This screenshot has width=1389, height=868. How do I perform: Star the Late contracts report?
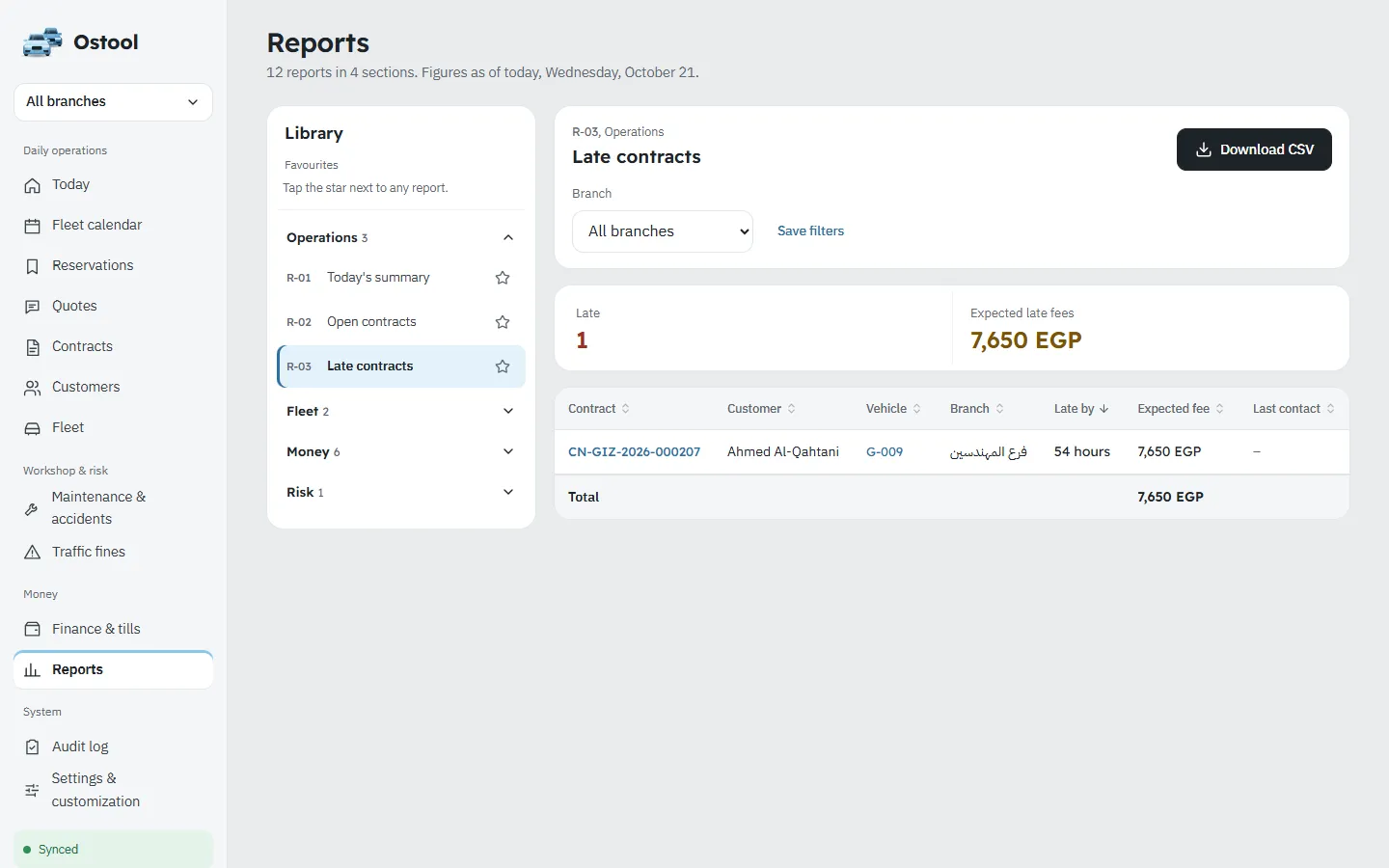coord(503,366)
